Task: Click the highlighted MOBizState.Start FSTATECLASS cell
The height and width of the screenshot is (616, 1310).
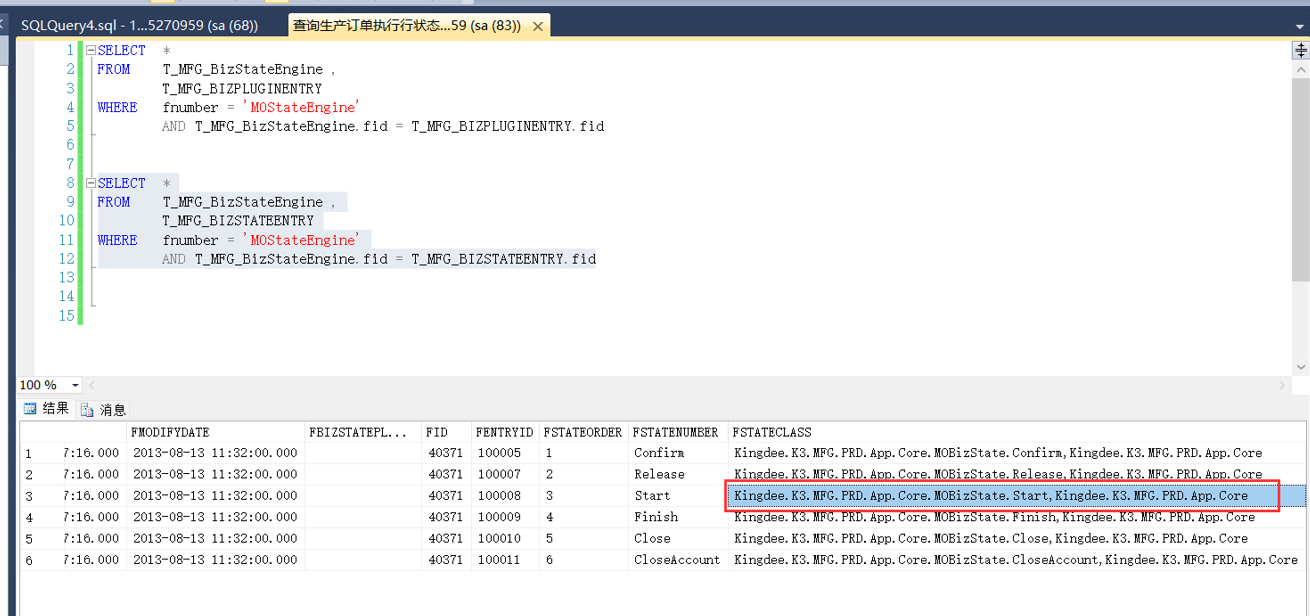Action: [1015, 496]
